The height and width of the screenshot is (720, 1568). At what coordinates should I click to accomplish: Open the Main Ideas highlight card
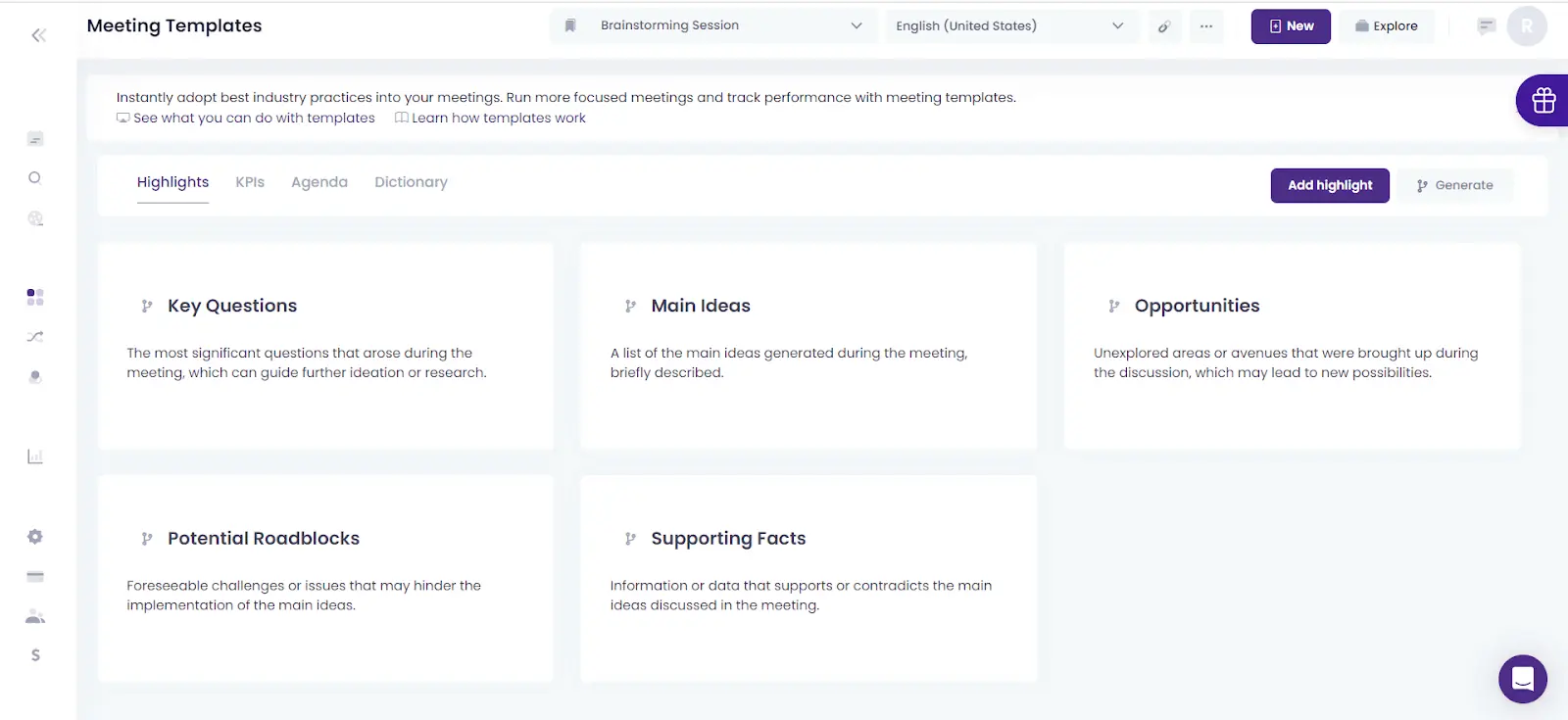pos(808,346)
